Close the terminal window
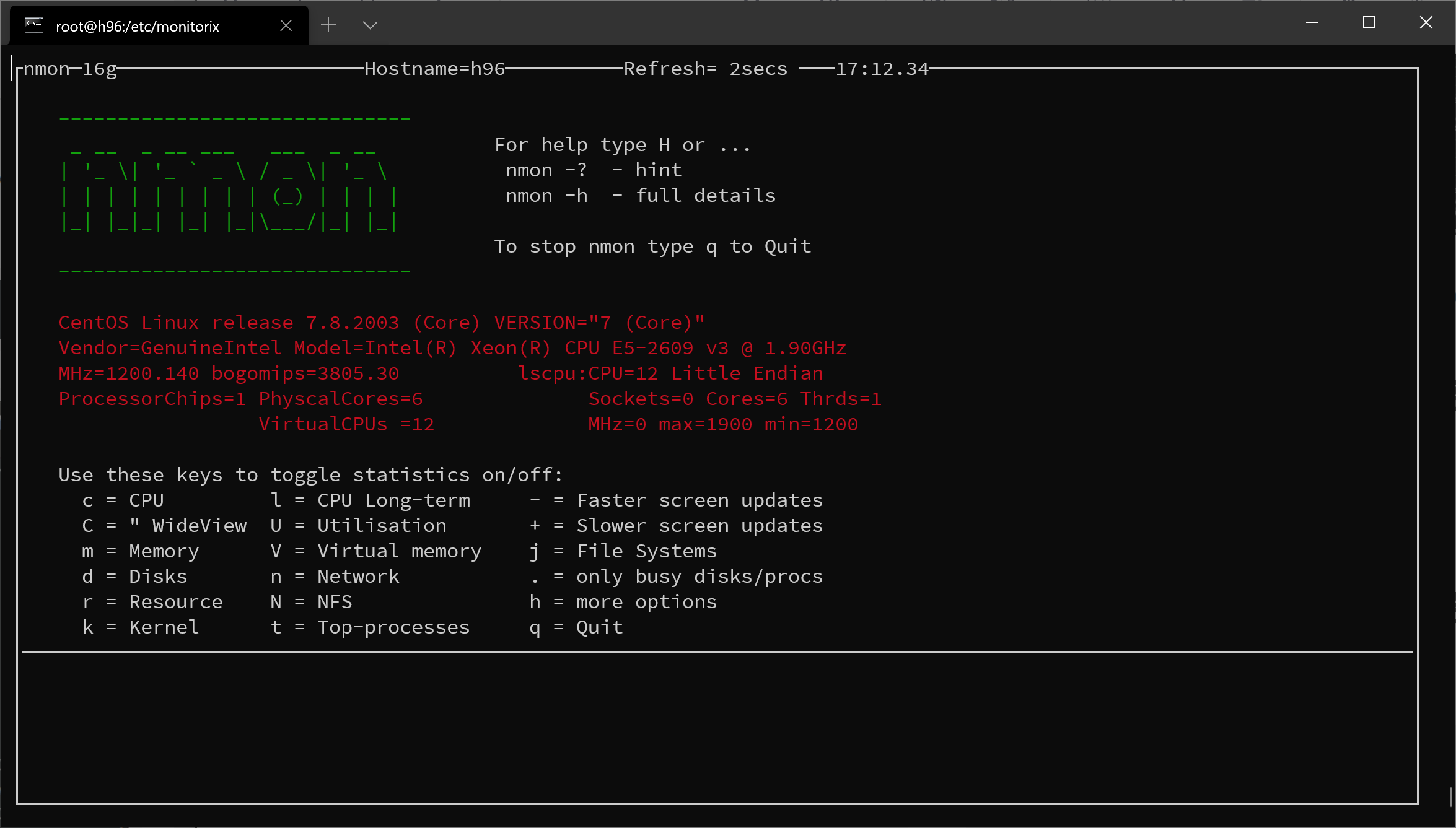This screenshot has height=828, width=1456. 1426,23
